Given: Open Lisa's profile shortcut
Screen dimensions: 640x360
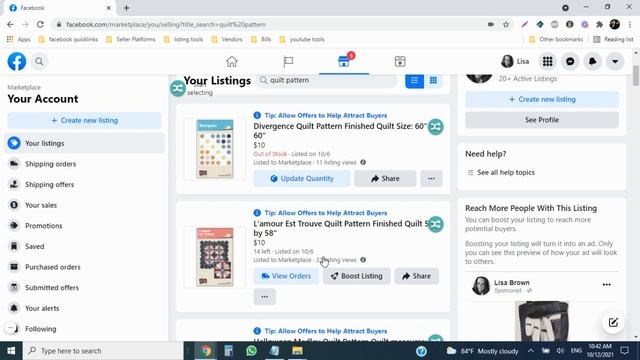Looking at the screenshot, I should pyautogui.click(x=515, y=62).
